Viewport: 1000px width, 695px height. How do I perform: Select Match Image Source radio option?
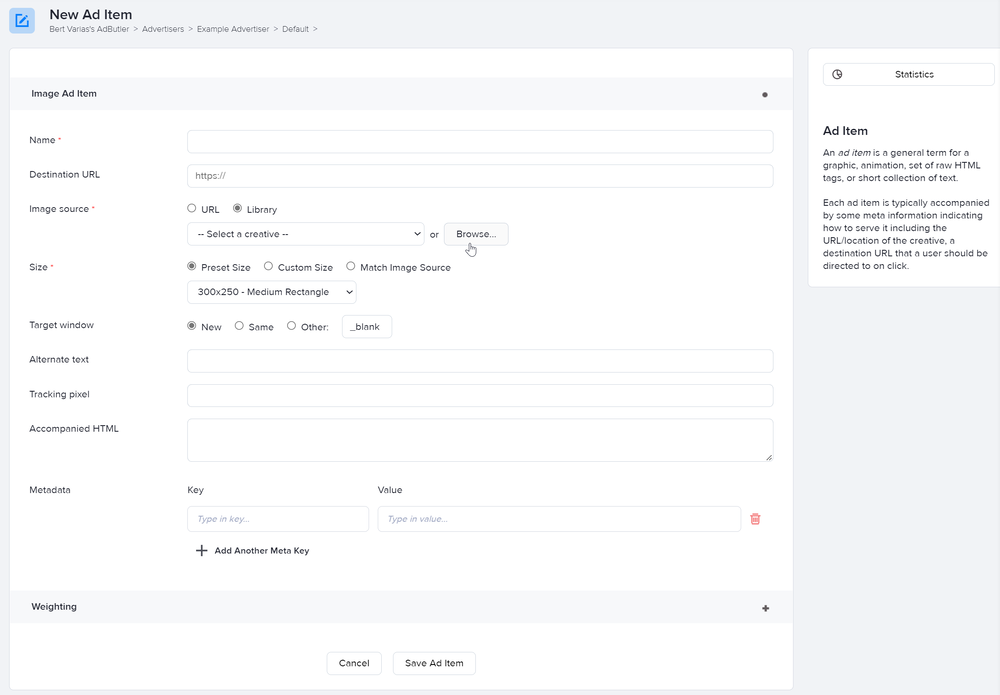[x=351, y=266]
